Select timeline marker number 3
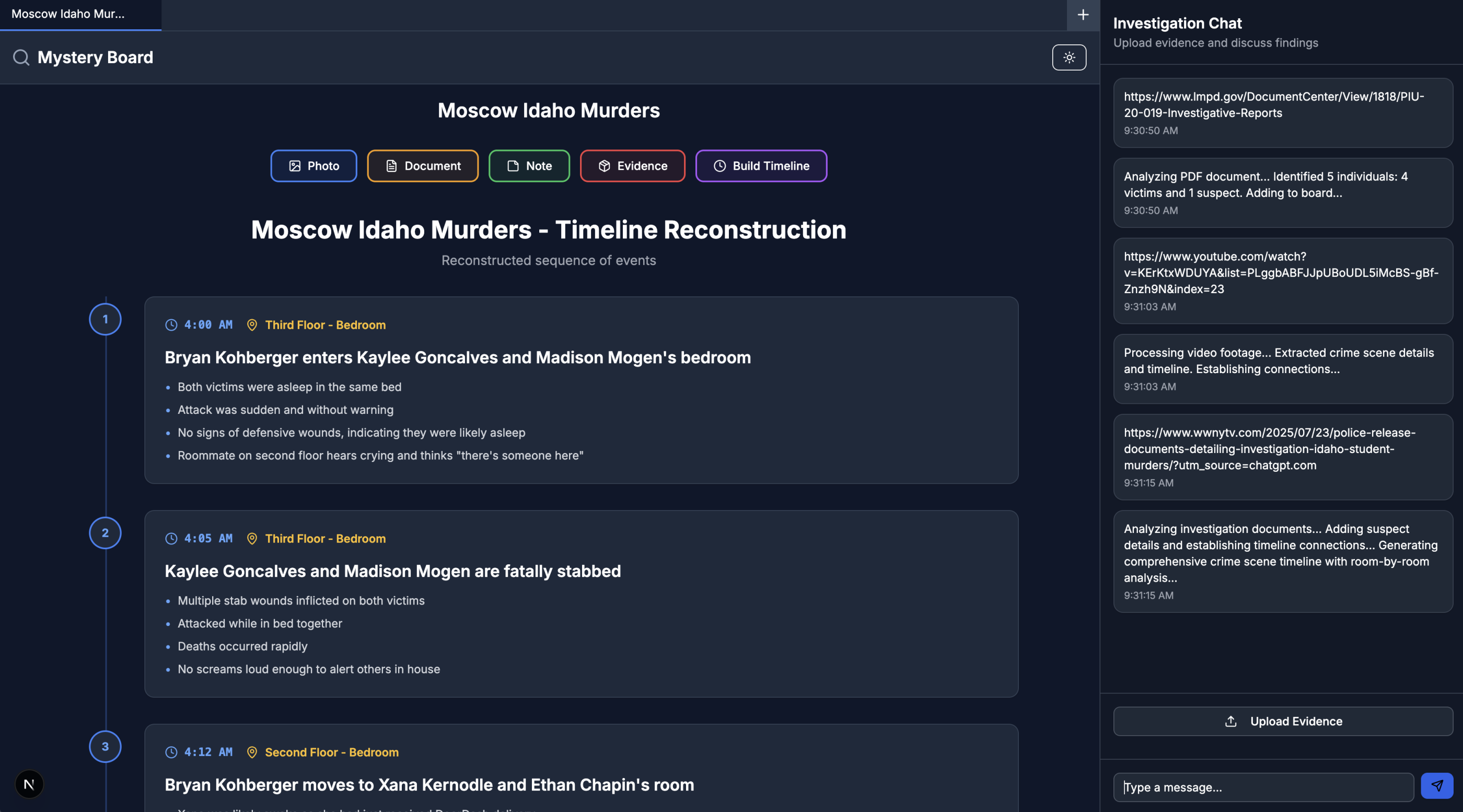This screenshot has width=1463, height=812. click(105, 746)
